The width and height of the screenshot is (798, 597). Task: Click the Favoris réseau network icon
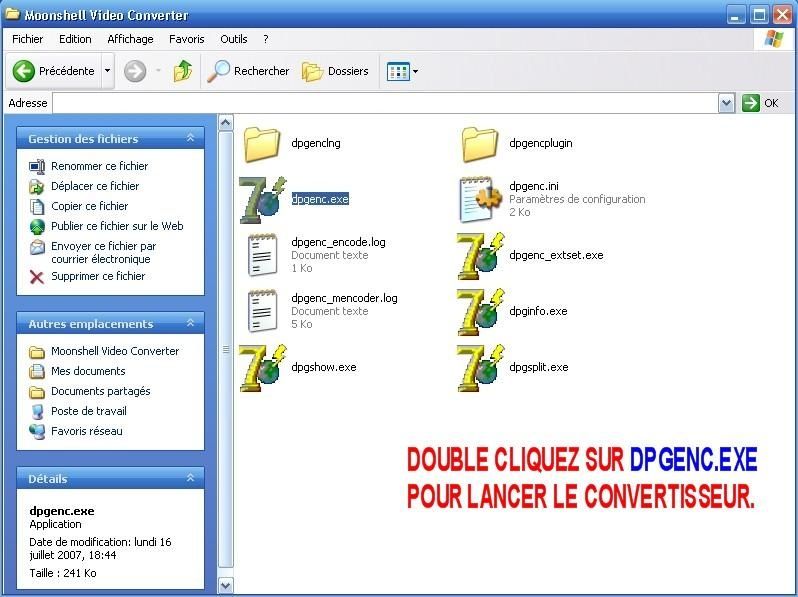tap(37, 432)
